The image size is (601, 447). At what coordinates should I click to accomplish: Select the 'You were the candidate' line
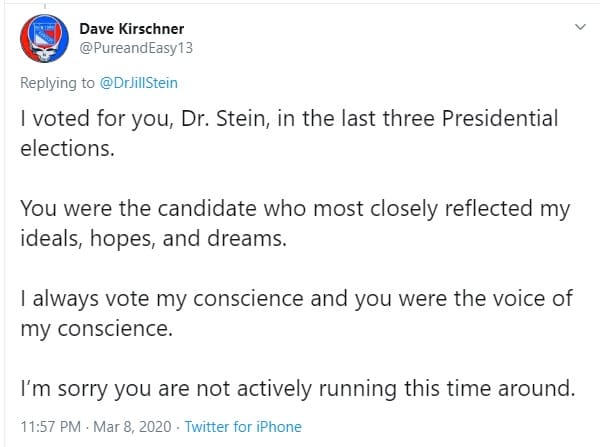coord(295,209)
